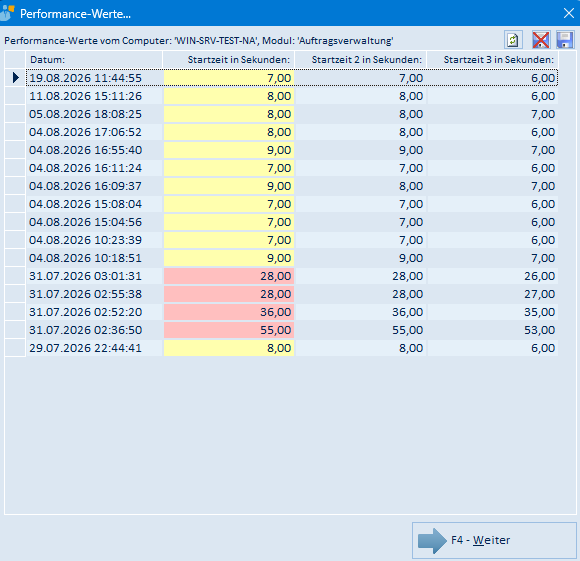
Task: Click the 53,00 Startzeit 3 cell
Action: [493, 330]
